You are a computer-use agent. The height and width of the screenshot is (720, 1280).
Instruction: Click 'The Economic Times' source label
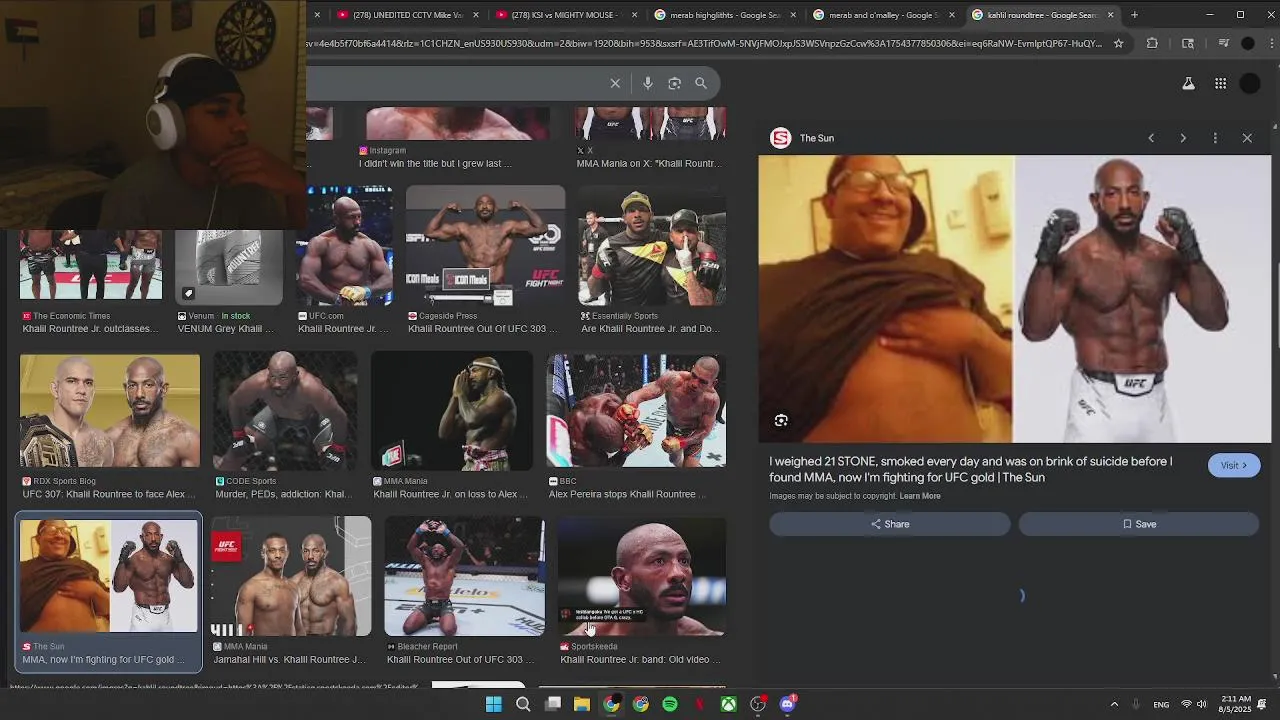(71, 316)
